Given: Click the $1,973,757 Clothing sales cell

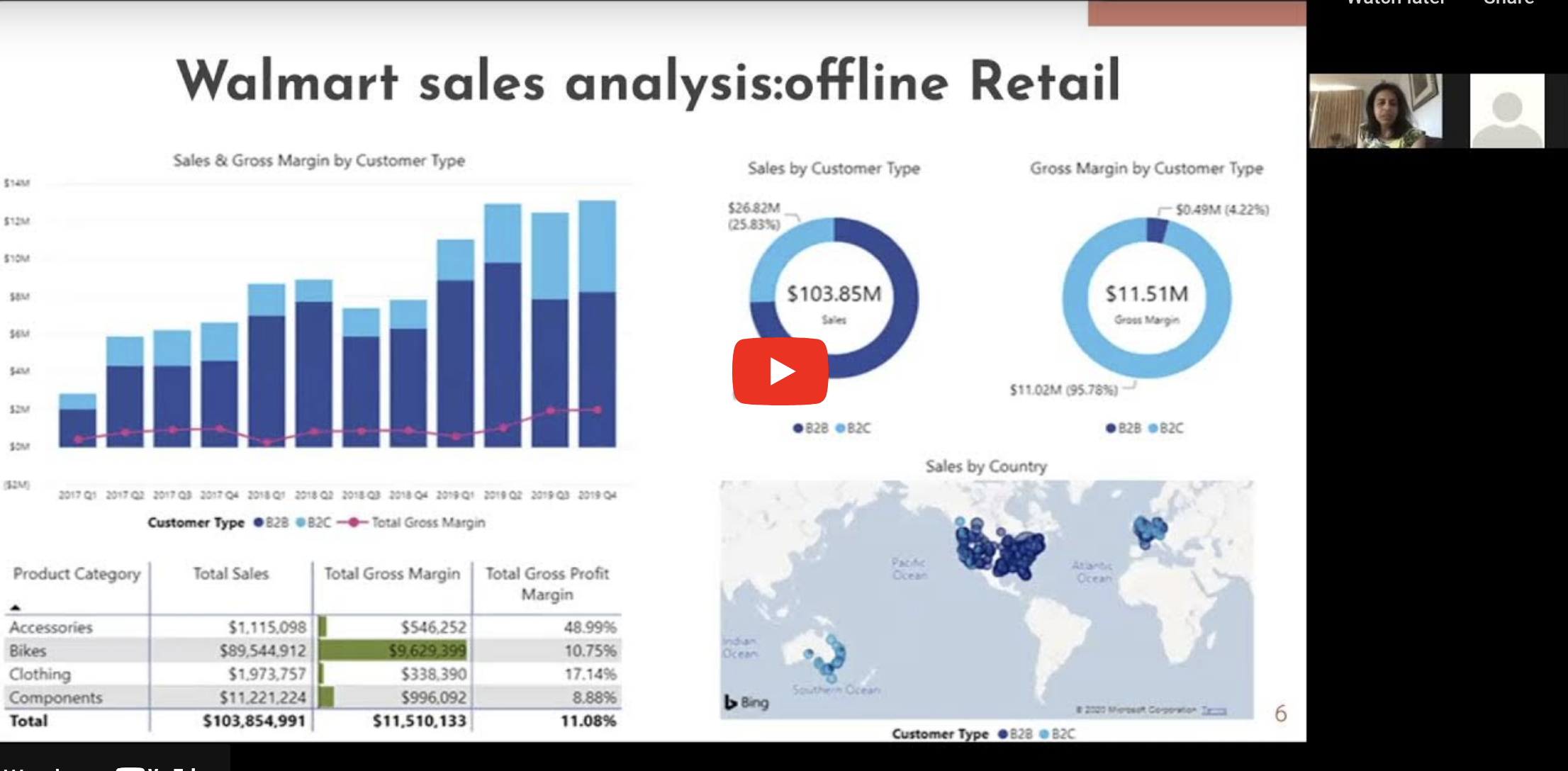Looking at the screenshot, I should [x=267, y=674].
